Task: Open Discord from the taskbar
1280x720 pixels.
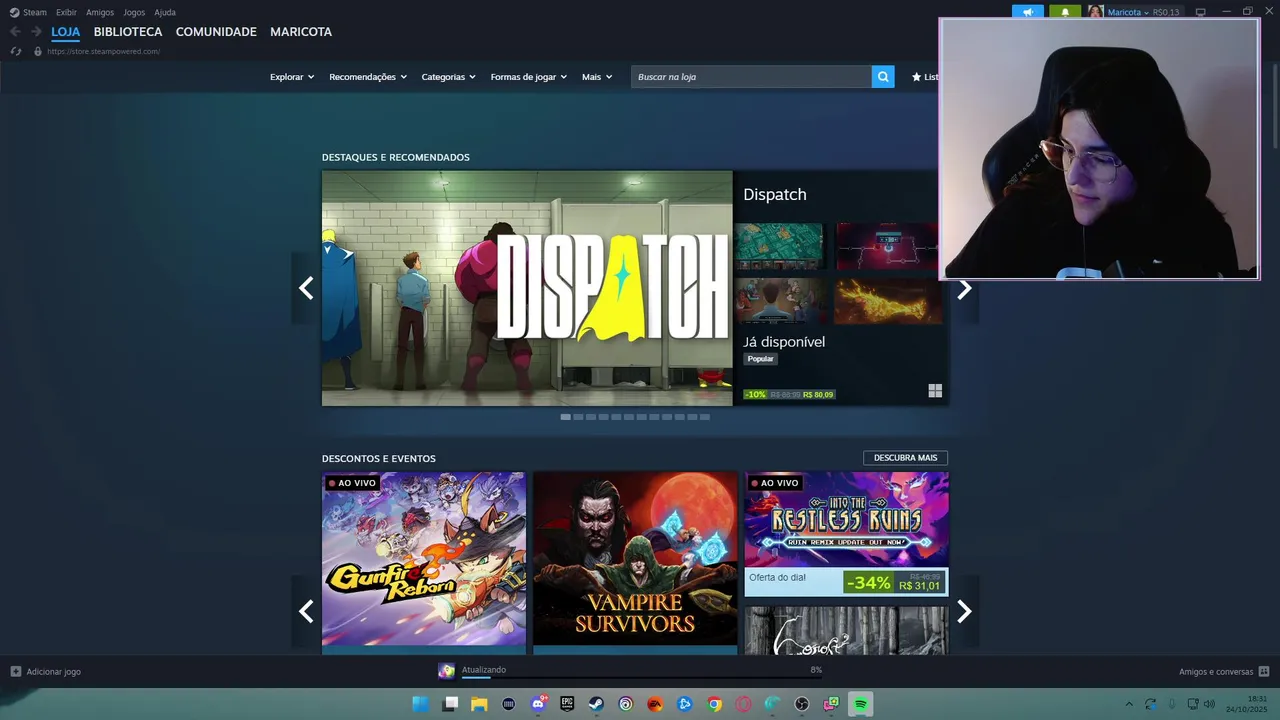Action: 538,704
